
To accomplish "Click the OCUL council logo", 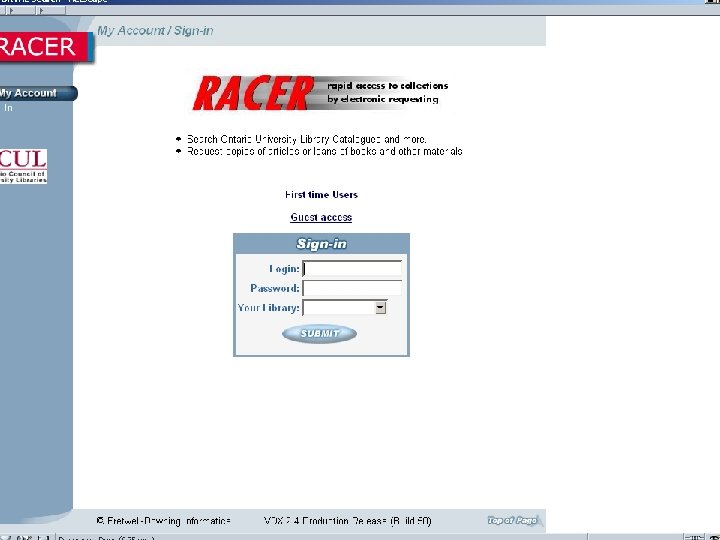I will click(x=23, y=166).
